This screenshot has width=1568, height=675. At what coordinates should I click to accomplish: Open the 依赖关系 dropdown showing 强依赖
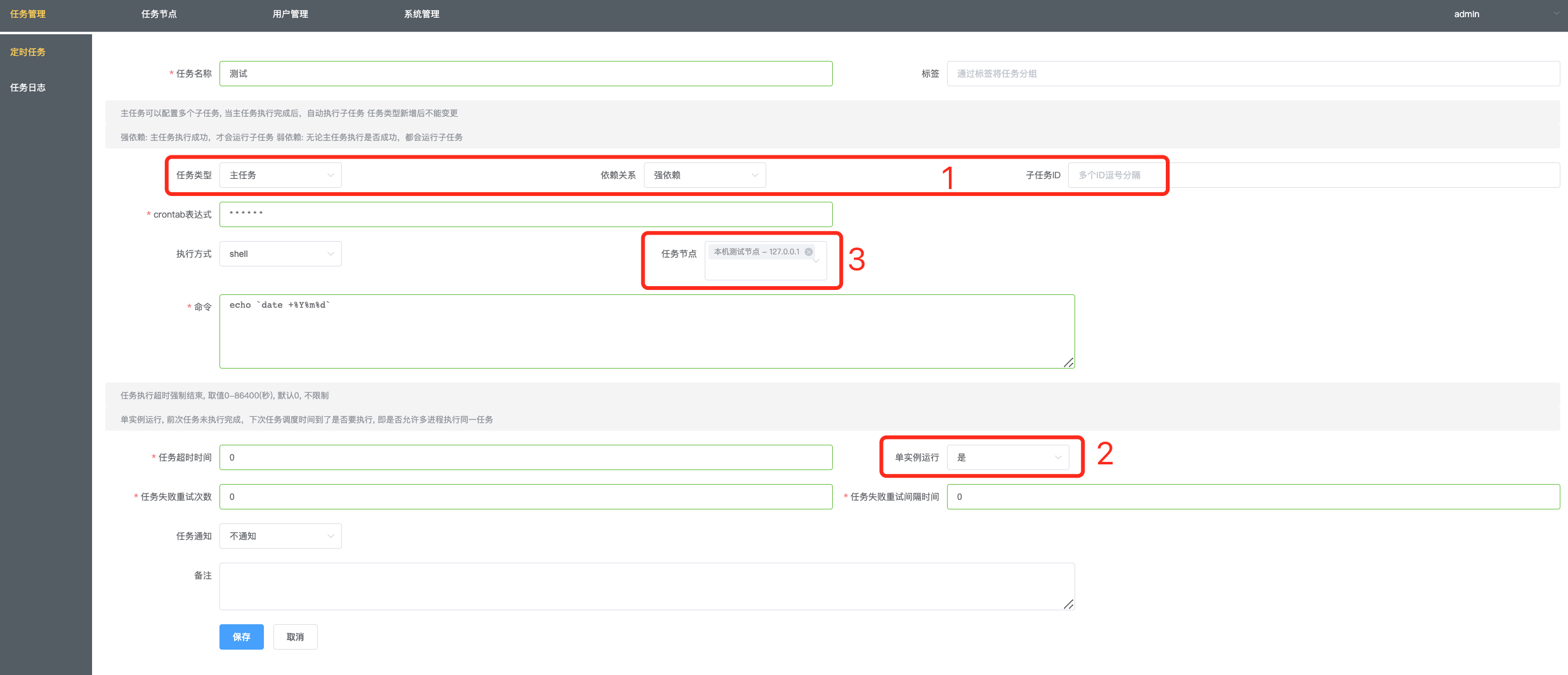(705, 175)
